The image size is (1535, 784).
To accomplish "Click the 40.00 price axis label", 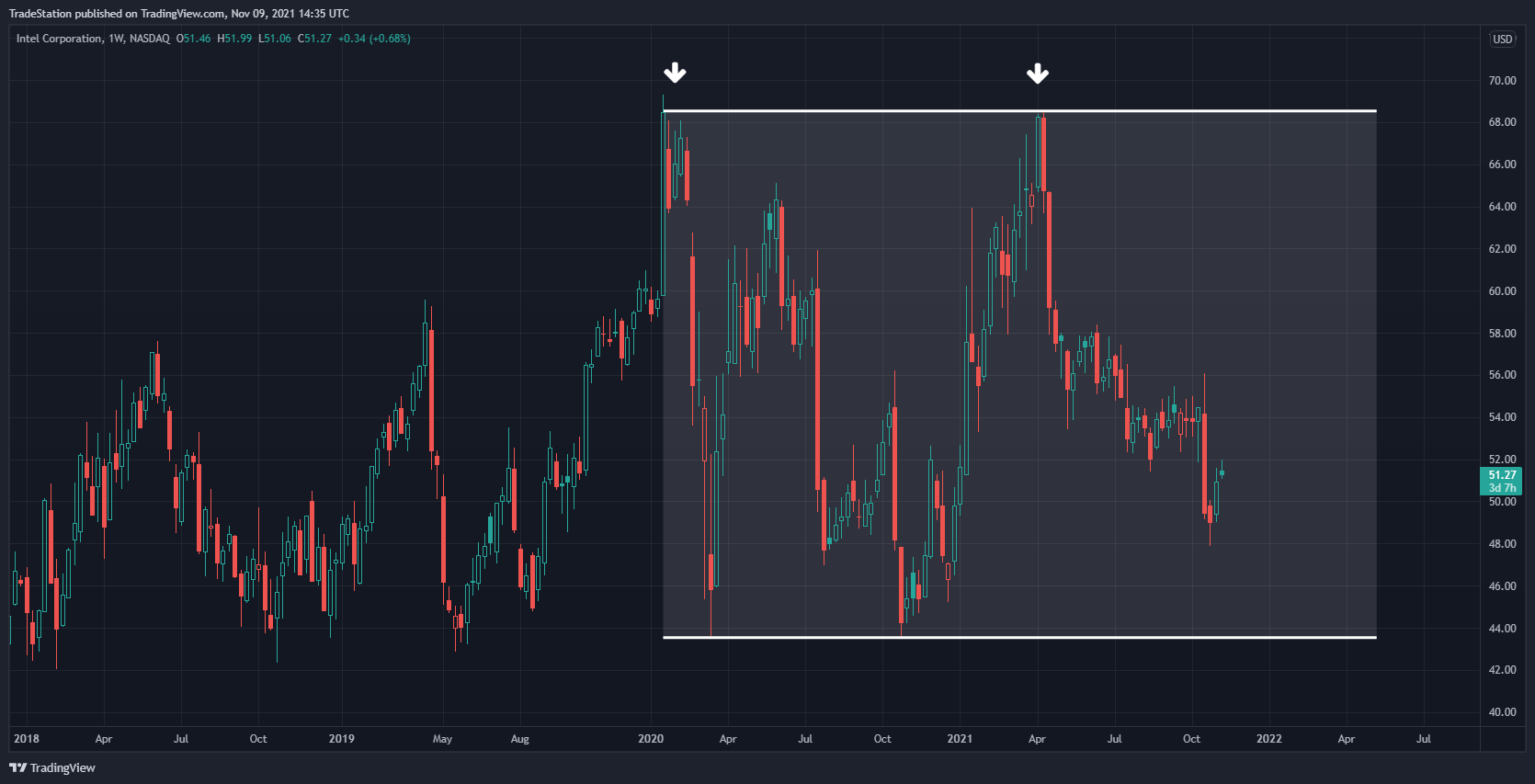I will [x=1502, y=712].
